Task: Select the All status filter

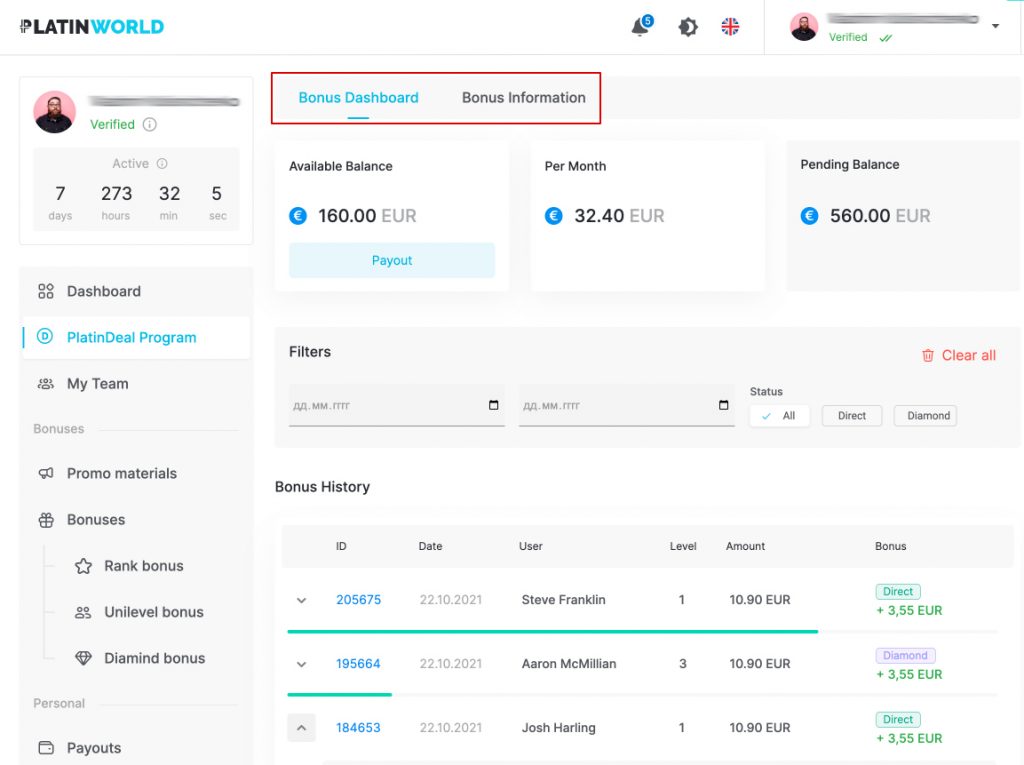Action: [x=779, y=416]
